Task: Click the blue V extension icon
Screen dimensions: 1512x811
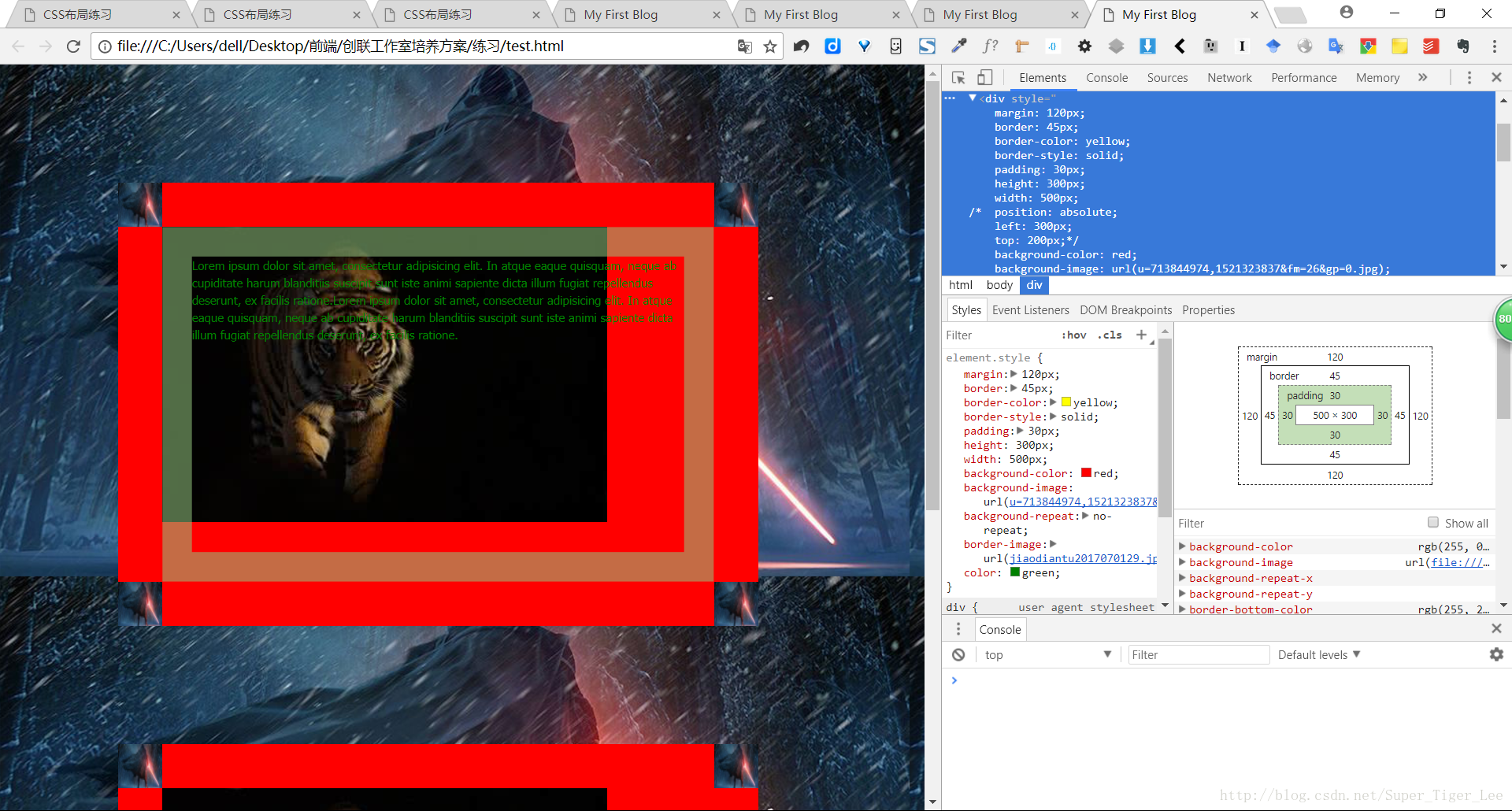Action: click(x=864, y=46)
